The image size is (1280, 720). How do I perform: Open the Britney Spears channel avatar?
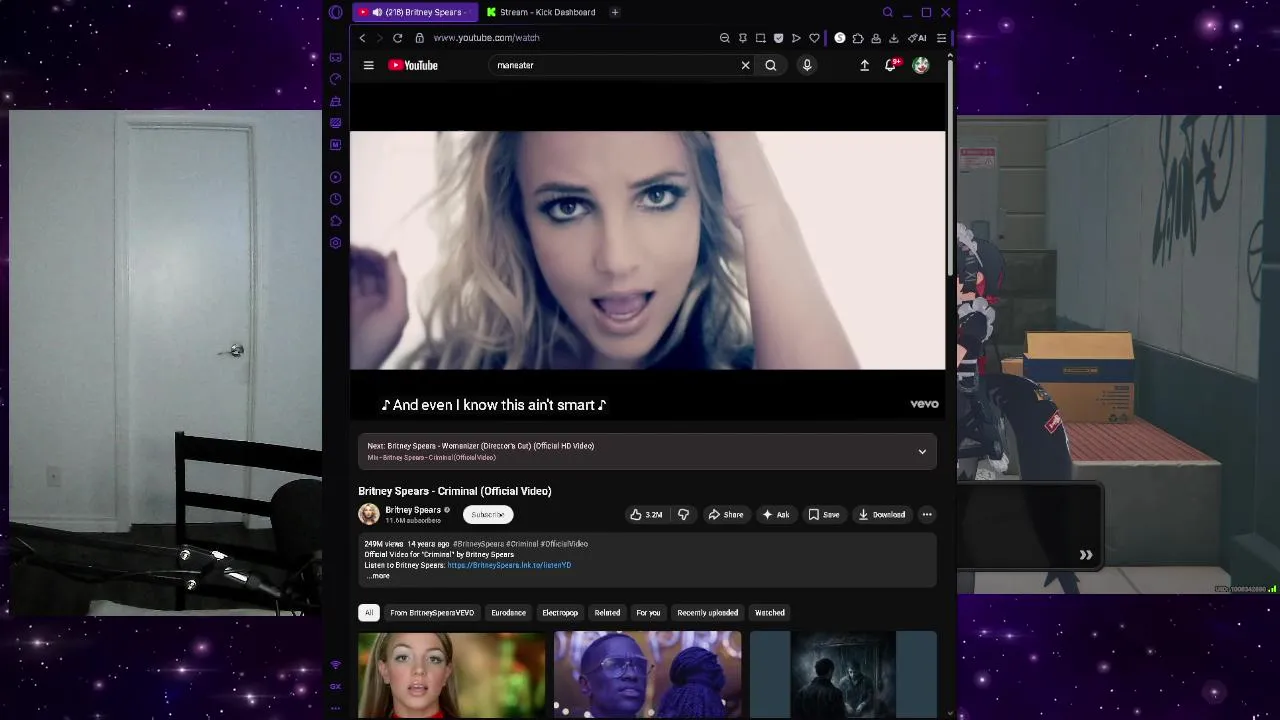click(x=369, y=514)
